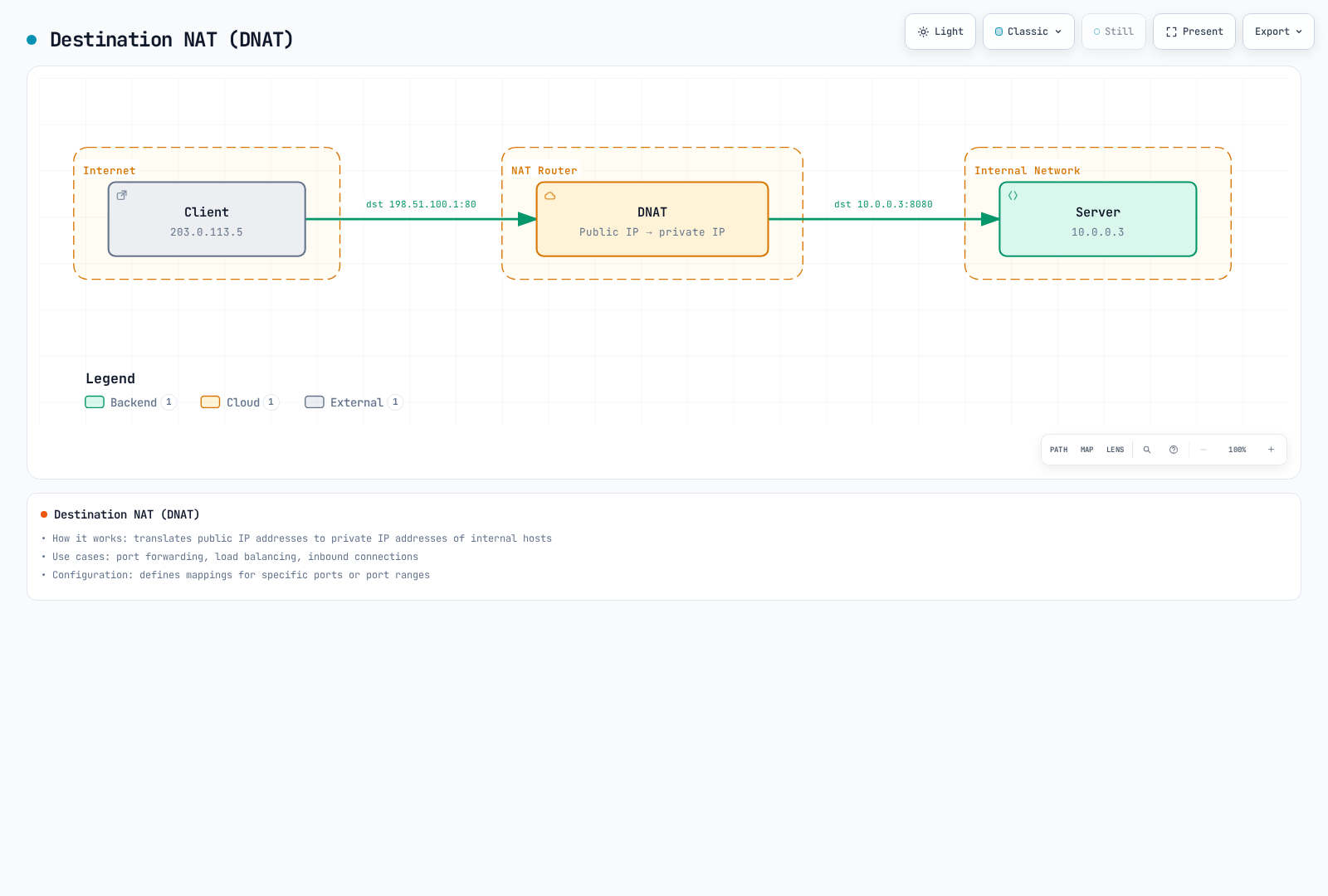The image size is (1328, 896).
Task: Click the 203.0.113.5 address text
Action: 207,232
